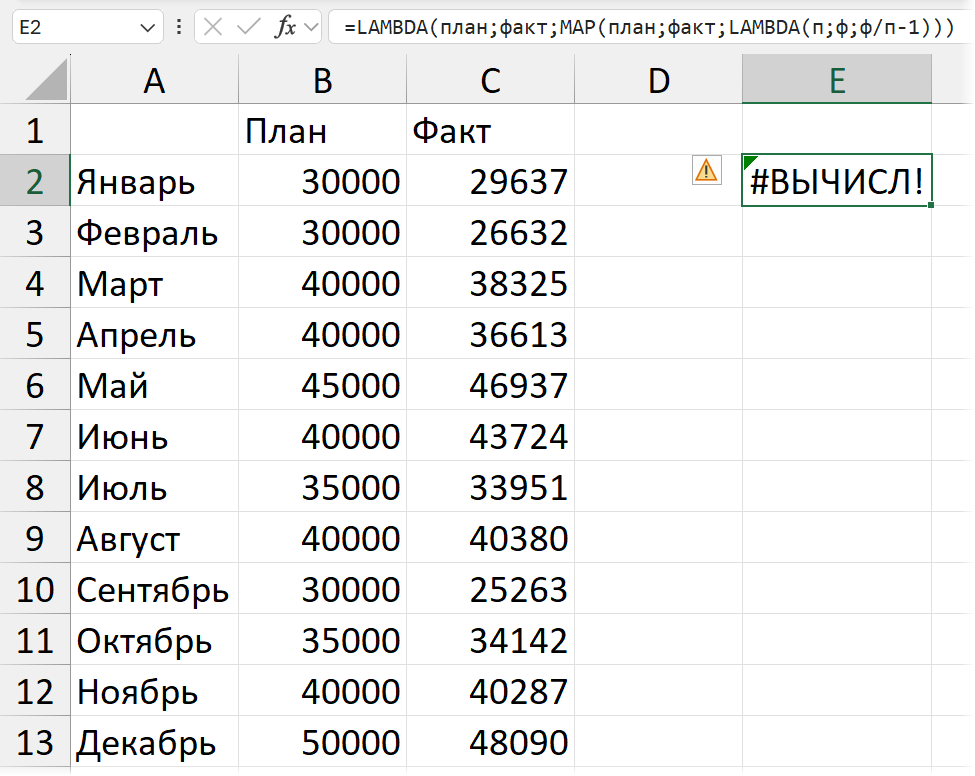Select the Июль cell

point(154,486)
